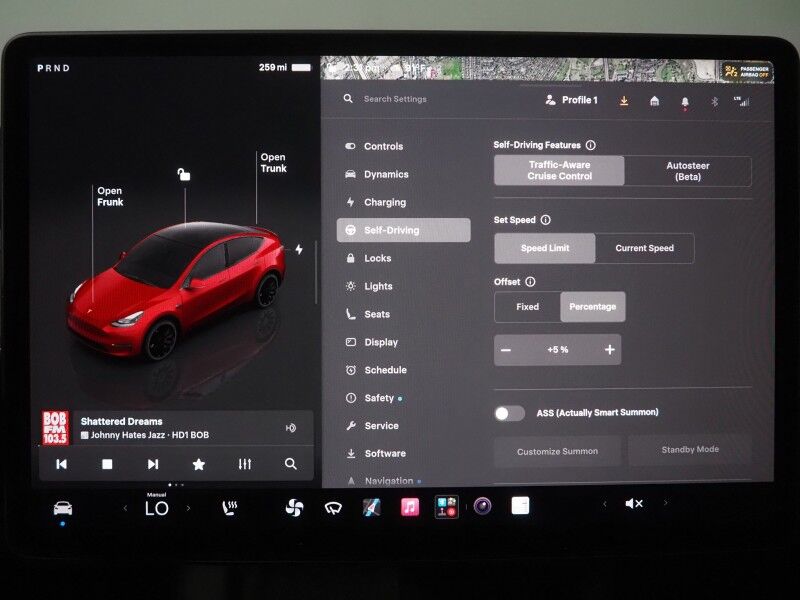Search media with magnifier icon
This screenshot has width=800, height=600.
291,464
